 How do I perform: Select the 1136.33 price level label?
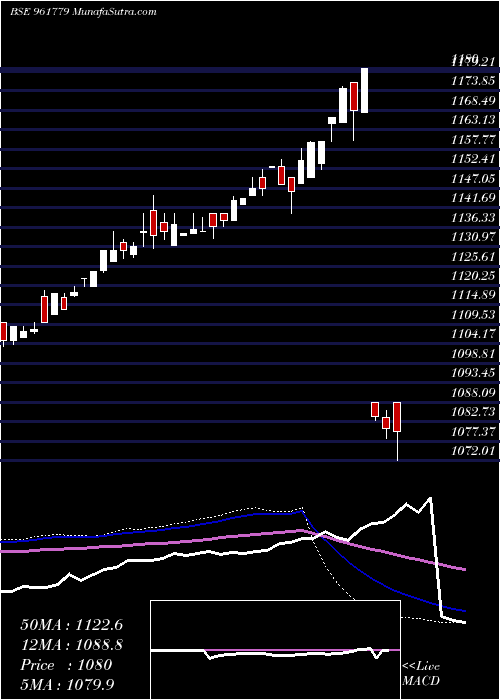(x=473, y=217)
